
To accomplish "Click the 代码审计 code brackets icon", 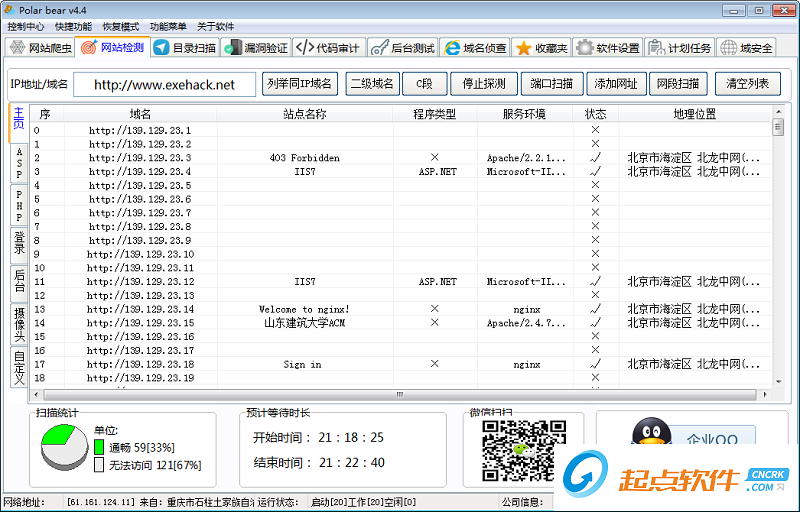I will pos(305,48).
